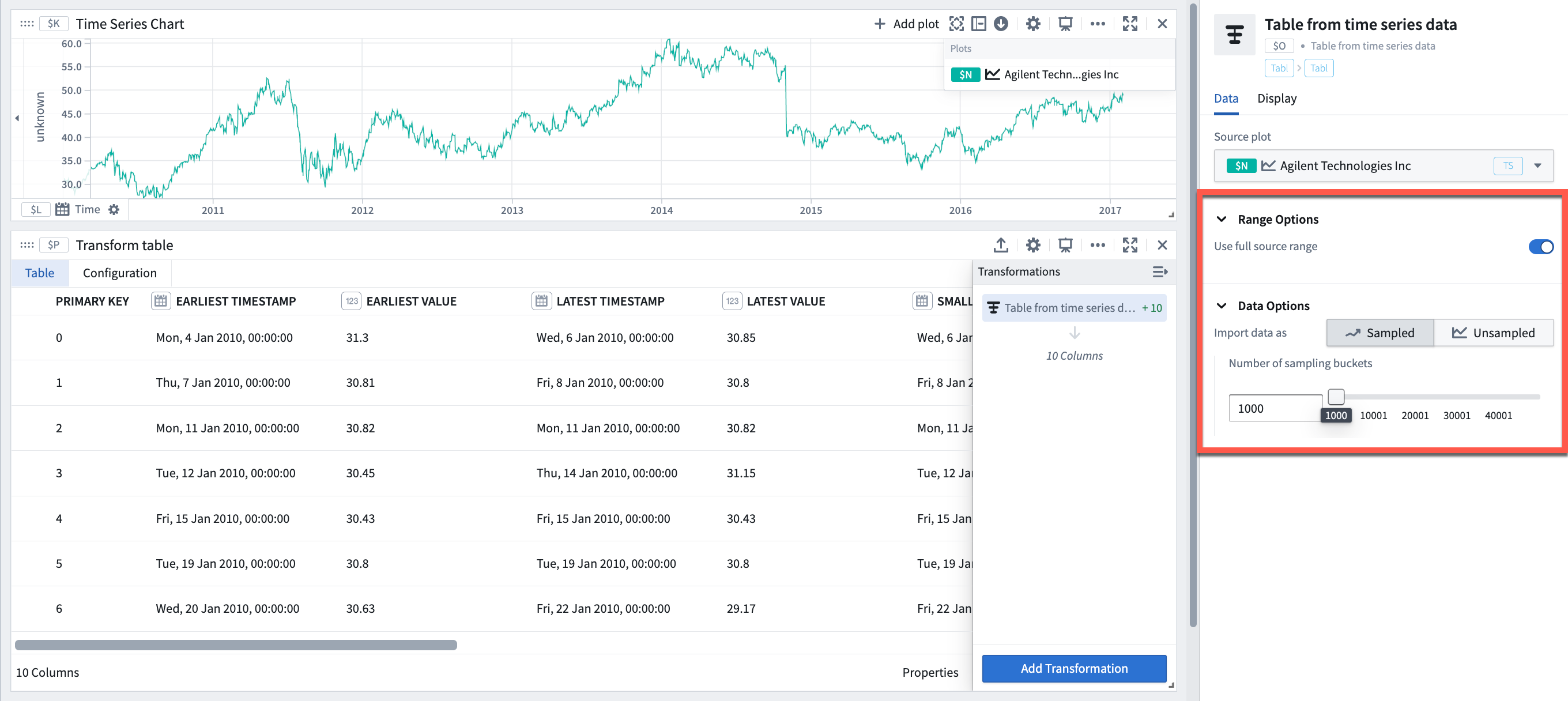Image resolution: width=1568 pixels, height=701 pixels.
Task: Click the $K chart variable tag
Action: (54, 24)
